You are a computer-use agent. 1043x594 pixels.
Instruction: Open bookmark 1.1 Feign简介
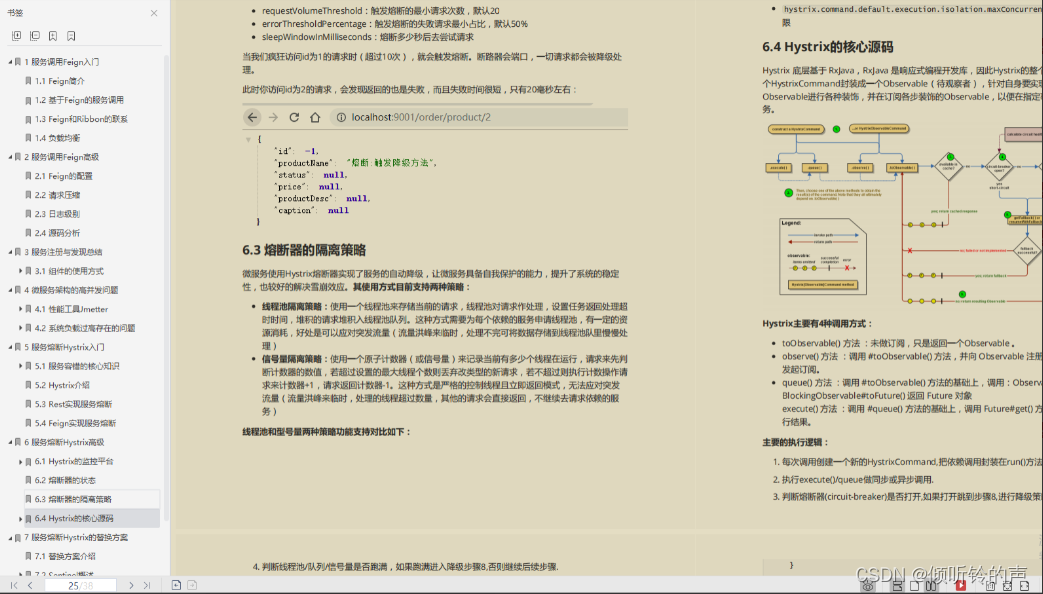click(60, 81)
